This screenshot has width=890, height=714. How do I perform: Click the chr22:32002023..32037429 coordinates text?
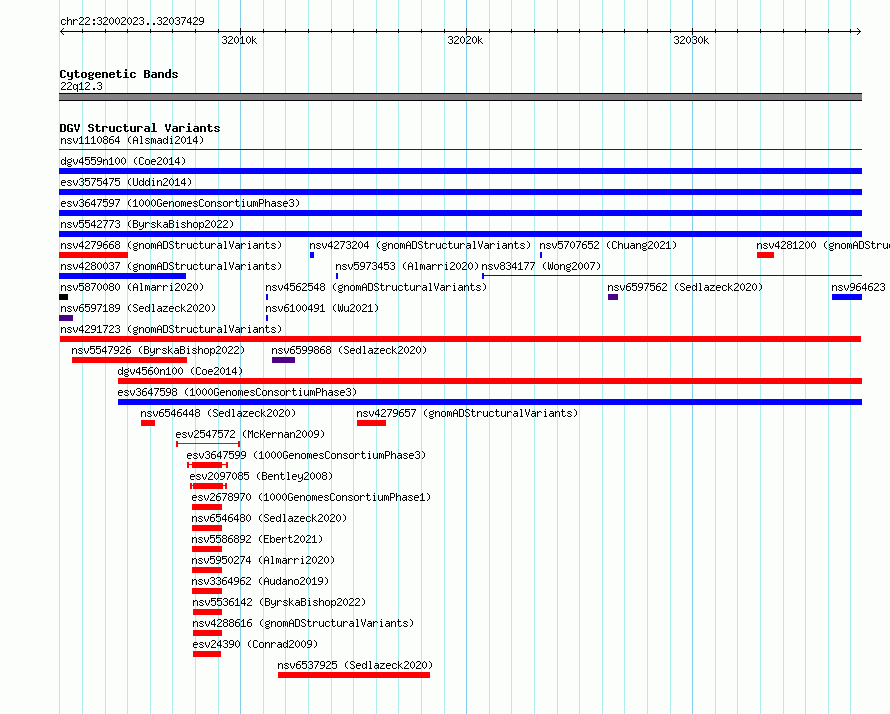(132, 21)
